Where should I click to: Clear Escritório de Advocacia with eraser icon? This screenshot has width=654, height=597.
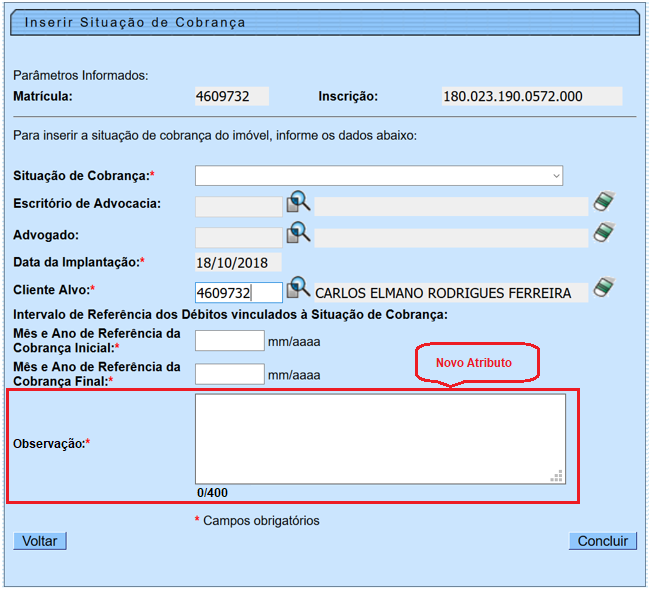click(603, 203)
